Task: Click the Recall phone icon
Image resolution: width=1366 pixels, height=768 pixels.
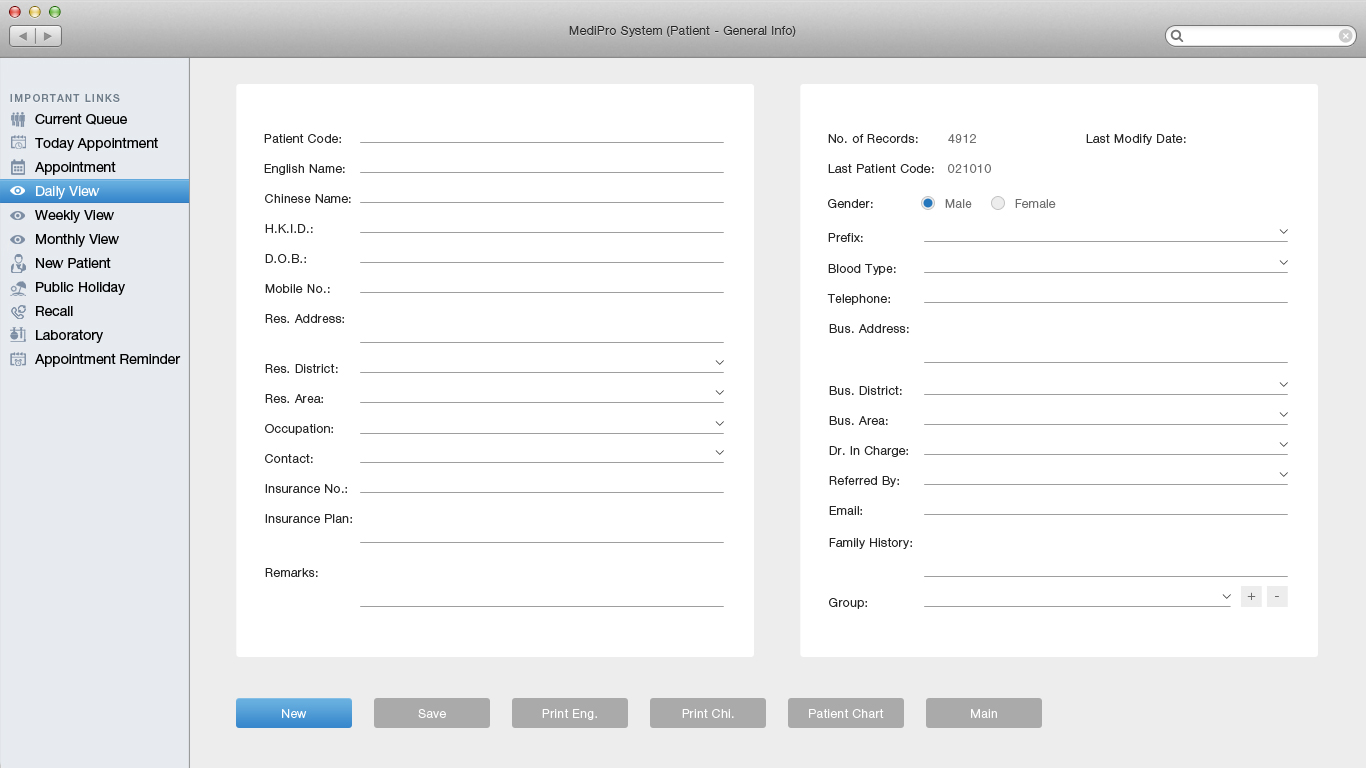Action: click(x=18, y=311)
